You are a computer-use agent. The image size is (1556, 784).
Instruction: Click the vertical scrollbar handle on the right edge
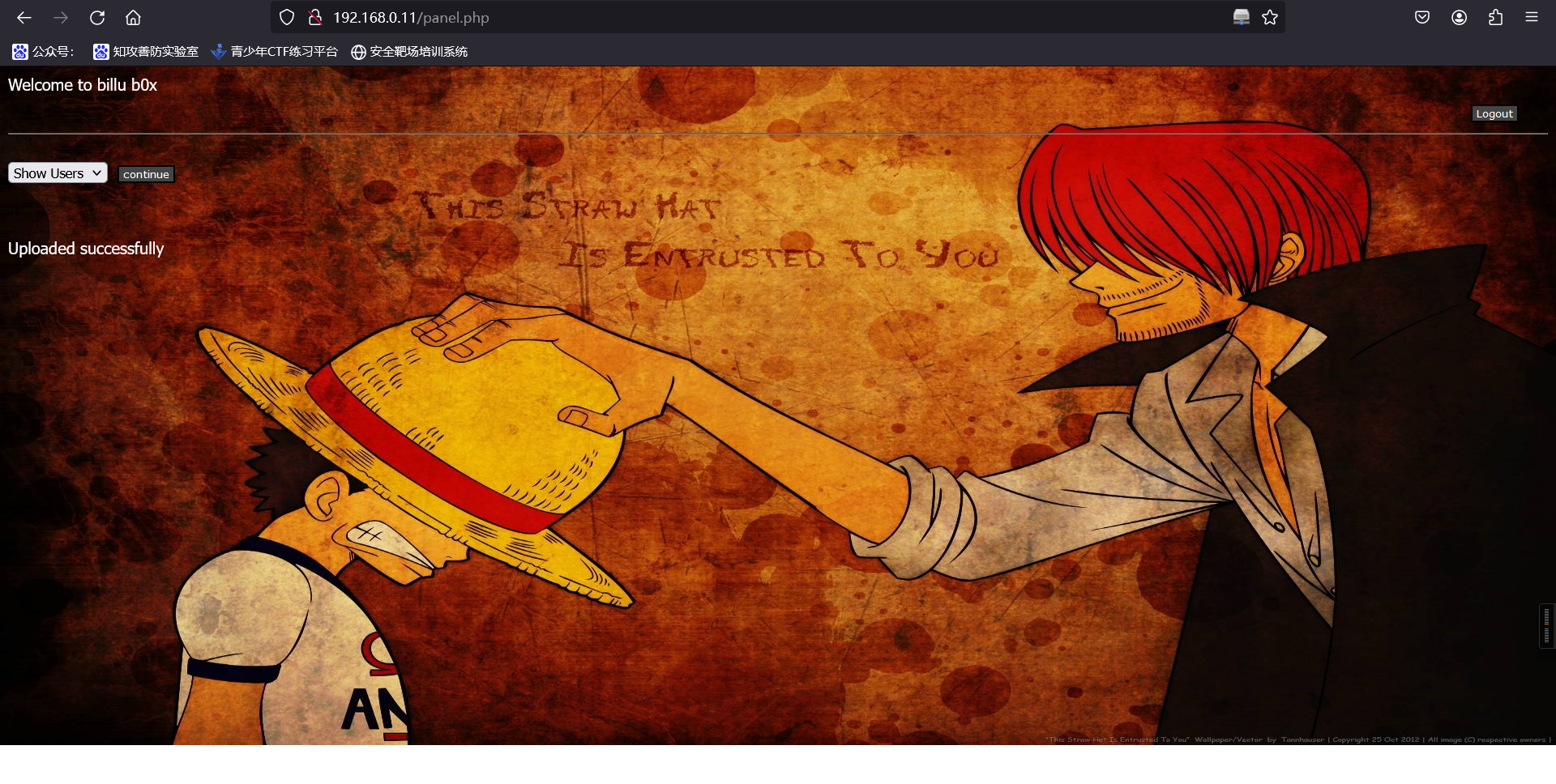pos(1547,625)
